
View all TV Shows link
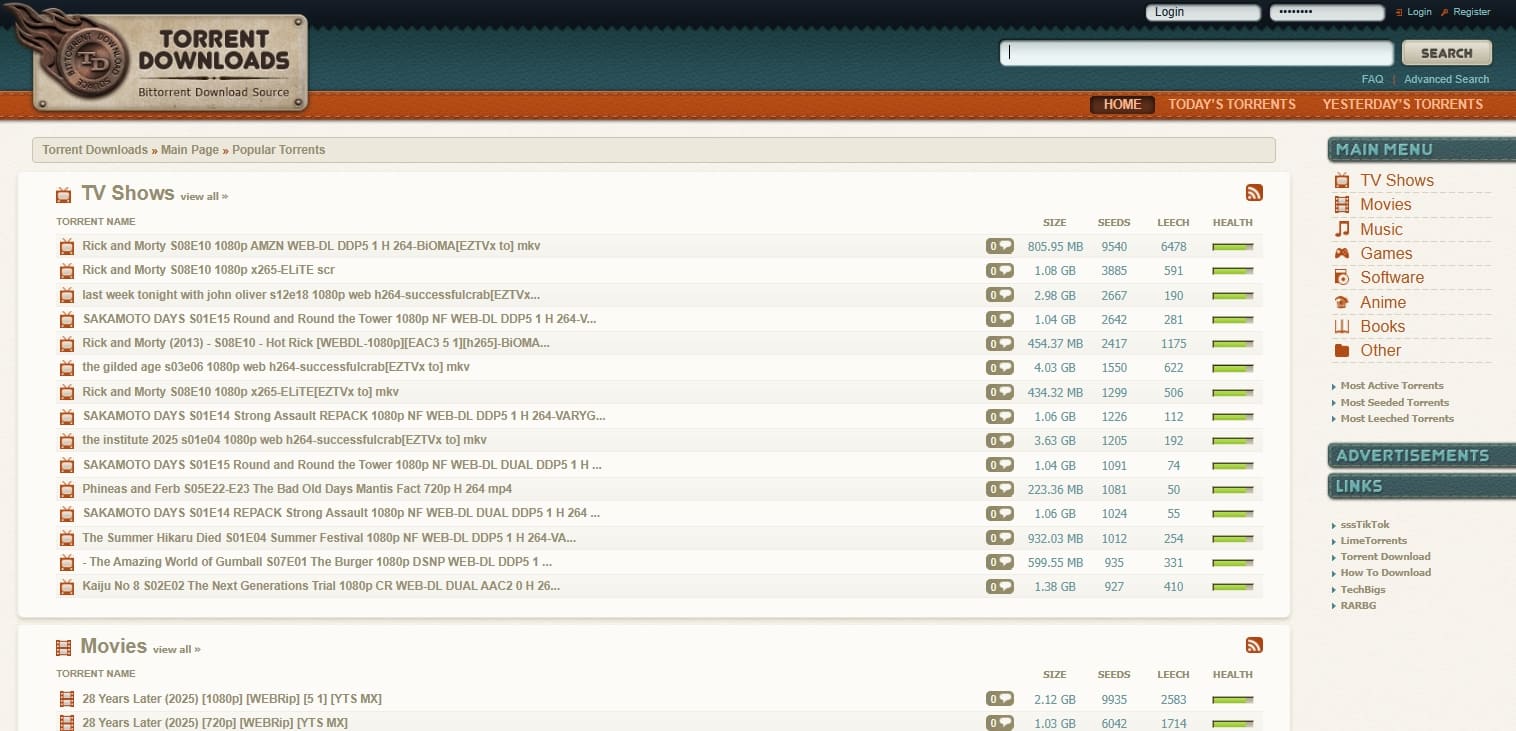pyautogui.click(x=204, y=197)
